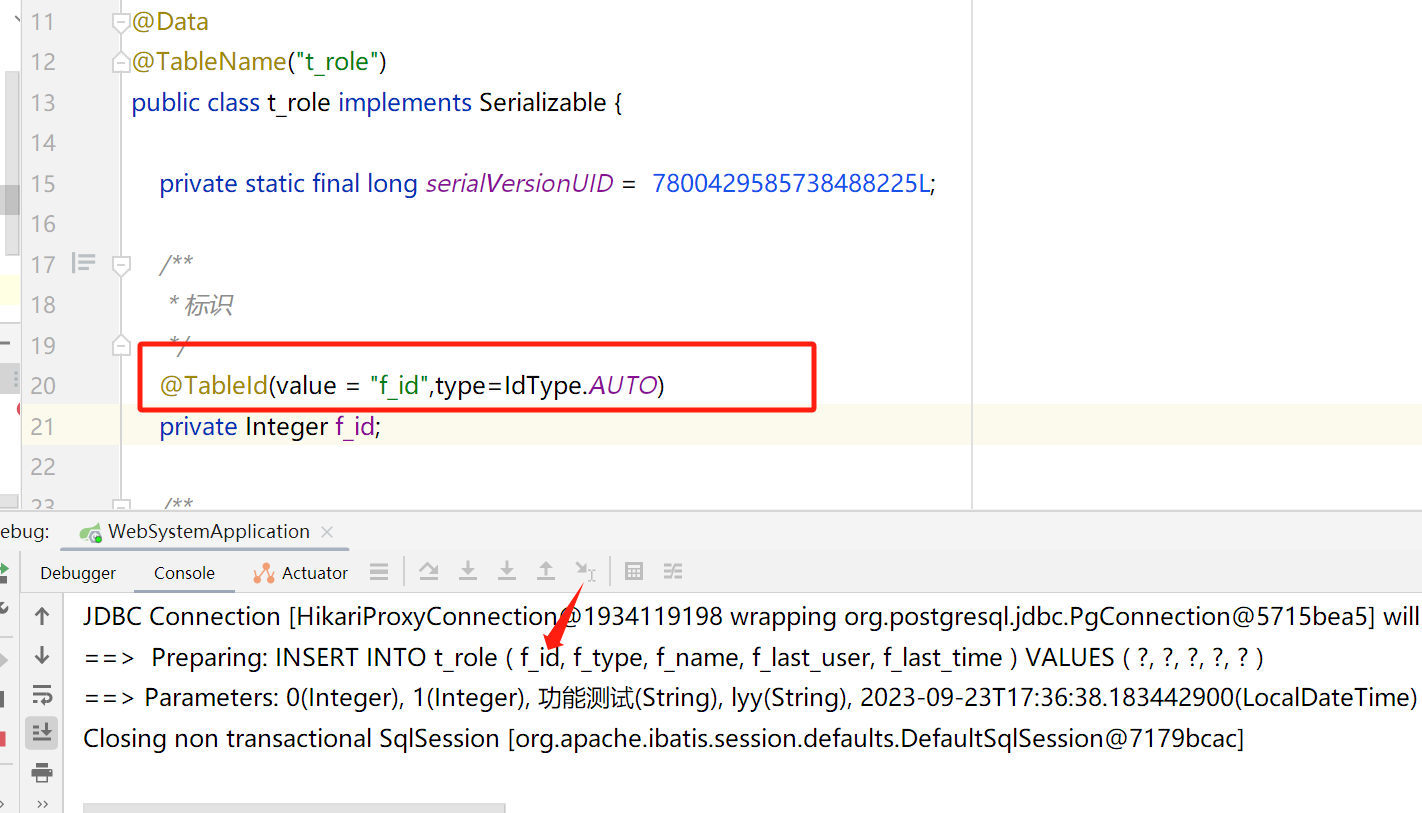This screenshot has height=813, width=1422.
Task: Click the console horizontal scrollbar
Action: pyautogui.click(x=294, y=807)
